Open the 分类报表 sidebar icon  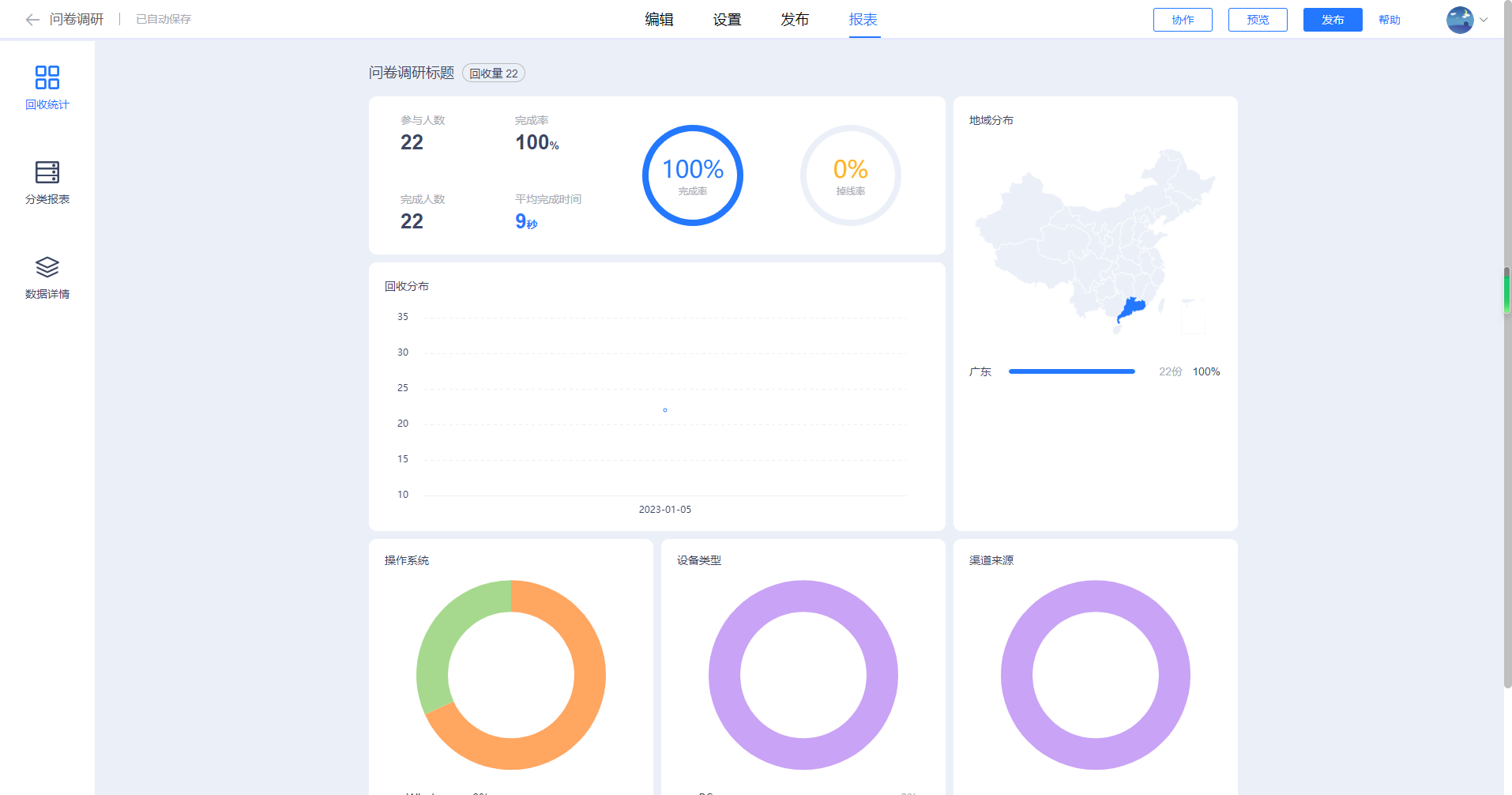click(47, 172)
